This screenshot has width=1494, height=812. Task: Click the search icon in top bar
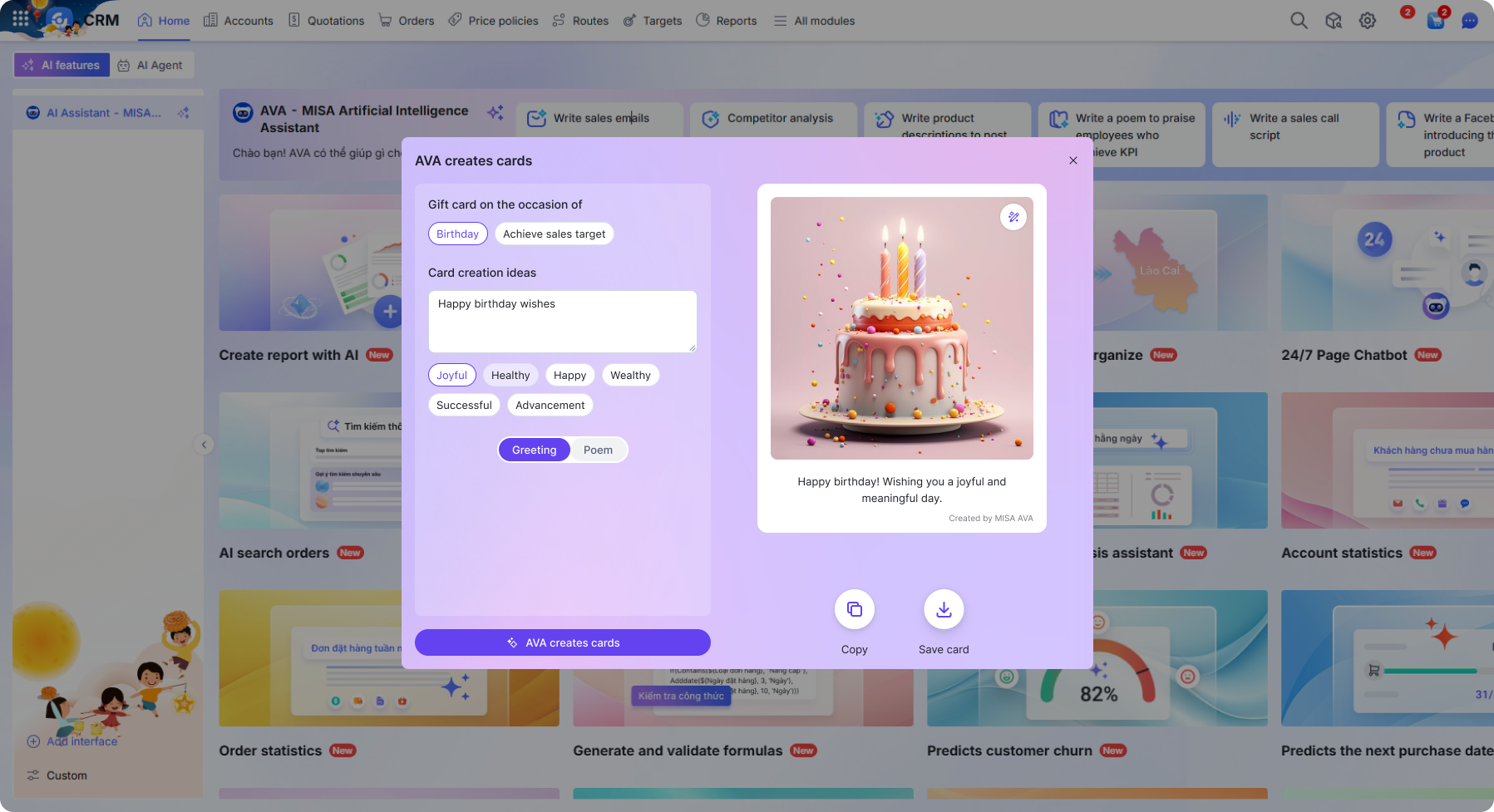point(1298,20)
